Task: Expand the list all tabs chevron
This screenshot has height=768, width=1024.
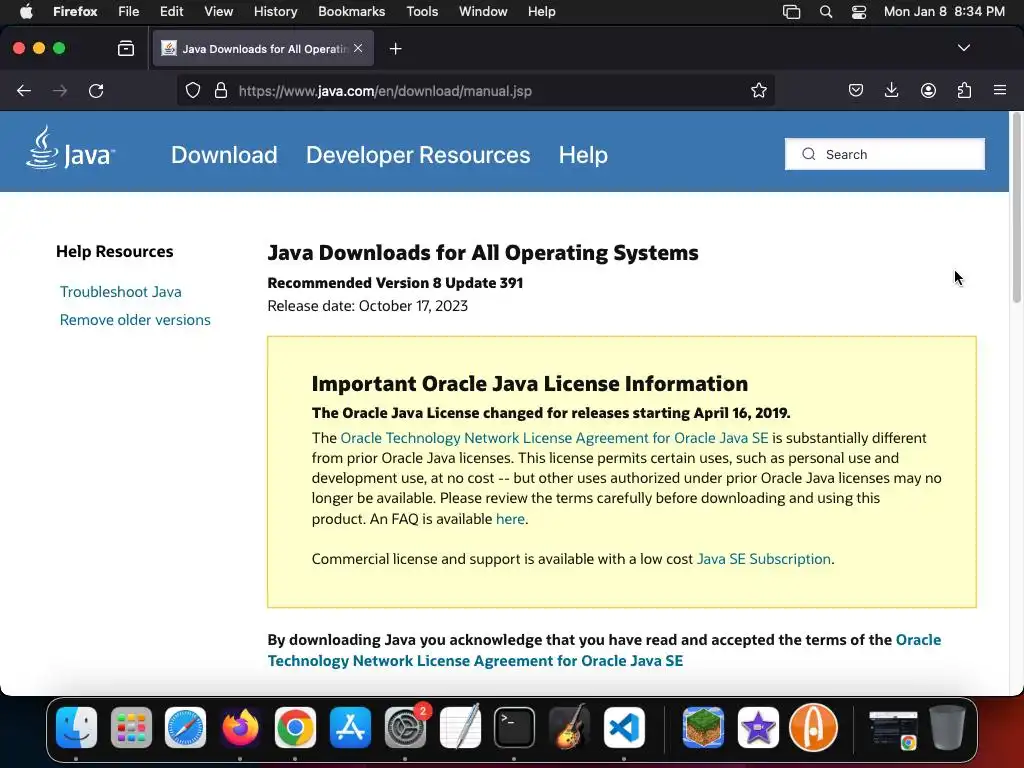Action: pos(963,48)
